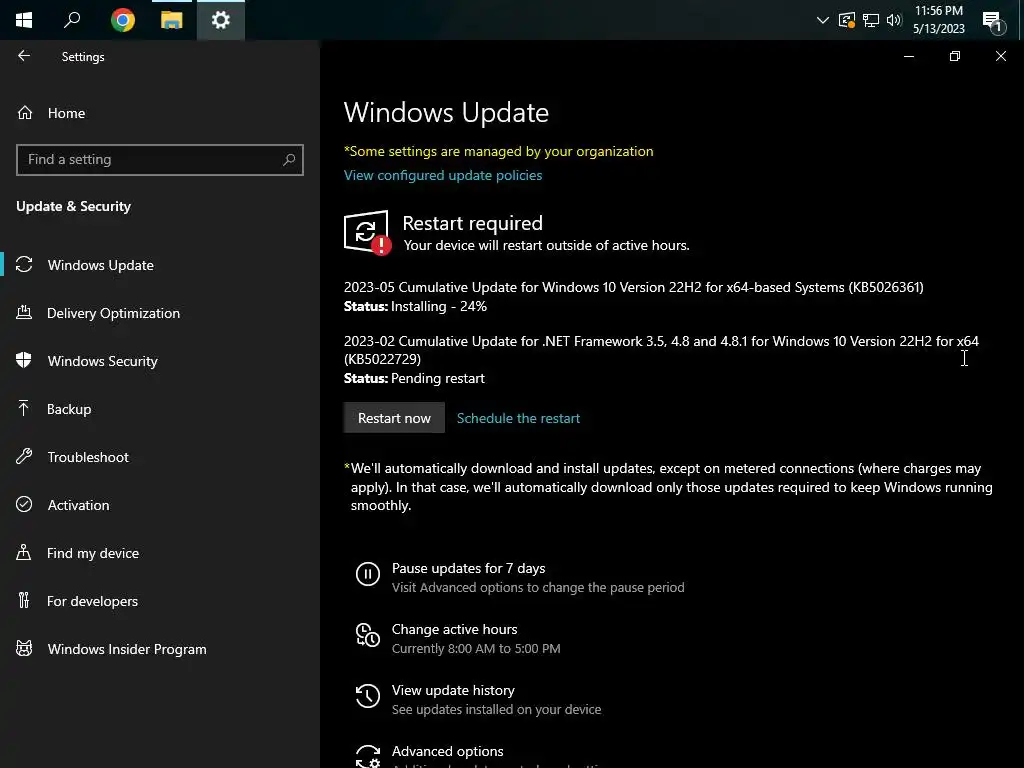Open View update history

(x=453, y=690)
